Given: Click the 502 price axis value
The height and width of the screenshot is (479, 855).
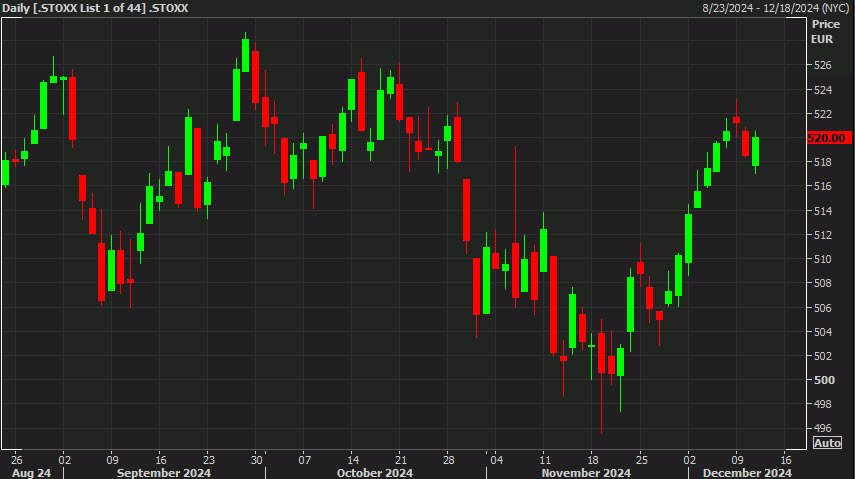Looking at the screenshot, I should coord(822,356).
